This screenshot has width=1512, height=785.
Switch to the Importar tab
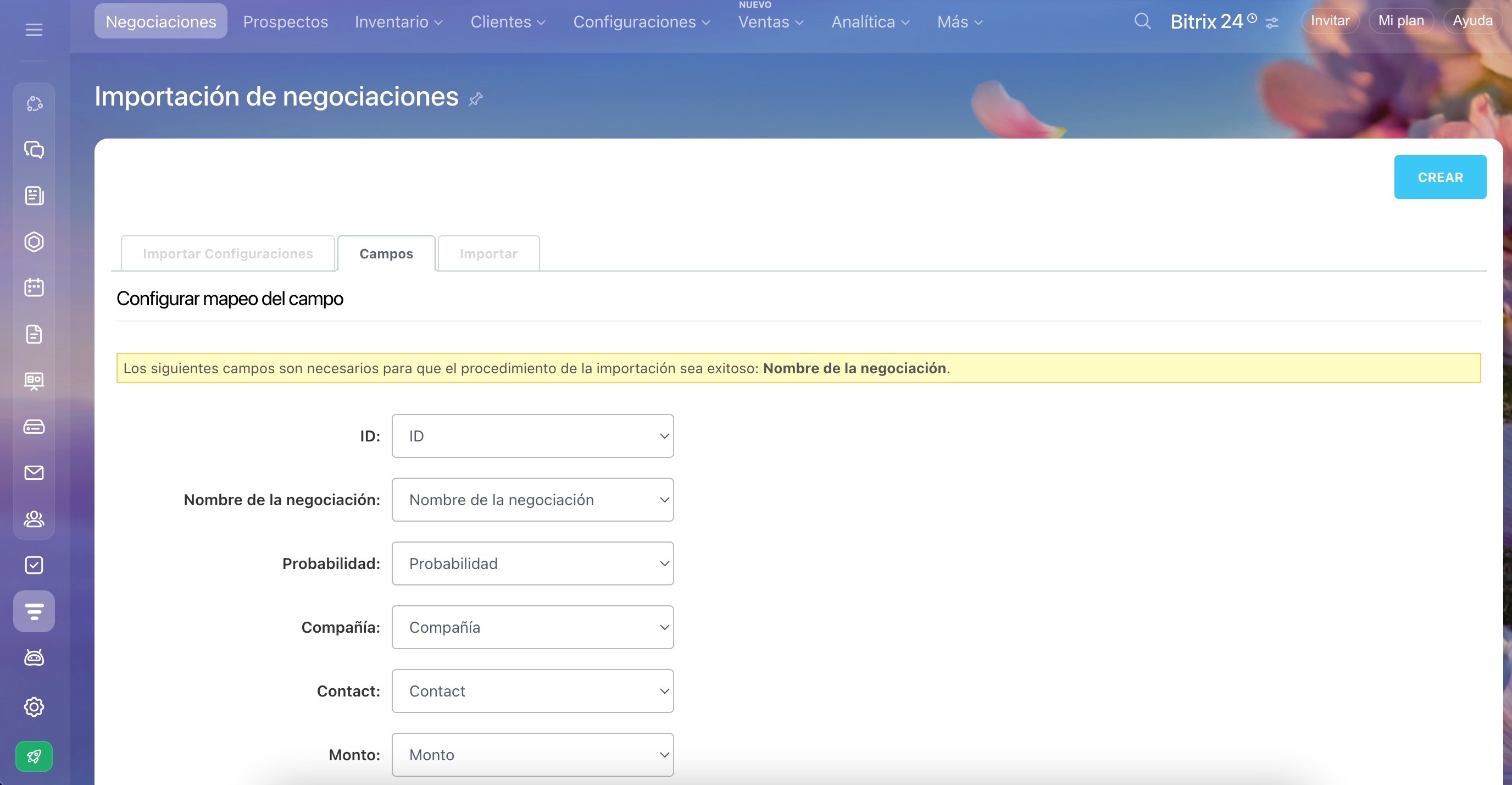point(488,253)
